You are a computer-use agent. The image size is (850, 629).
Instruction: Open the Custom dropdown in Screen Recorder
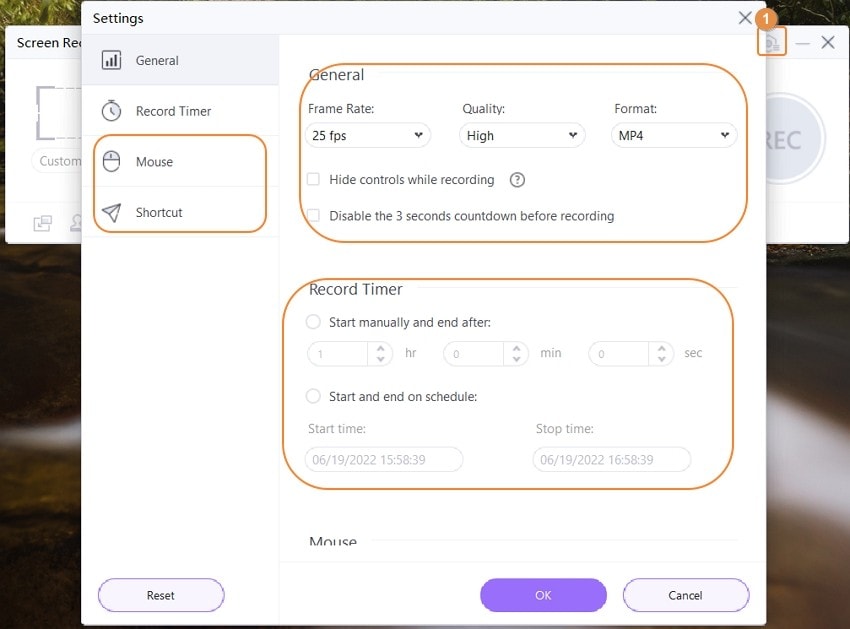click(x=57, y=161)
